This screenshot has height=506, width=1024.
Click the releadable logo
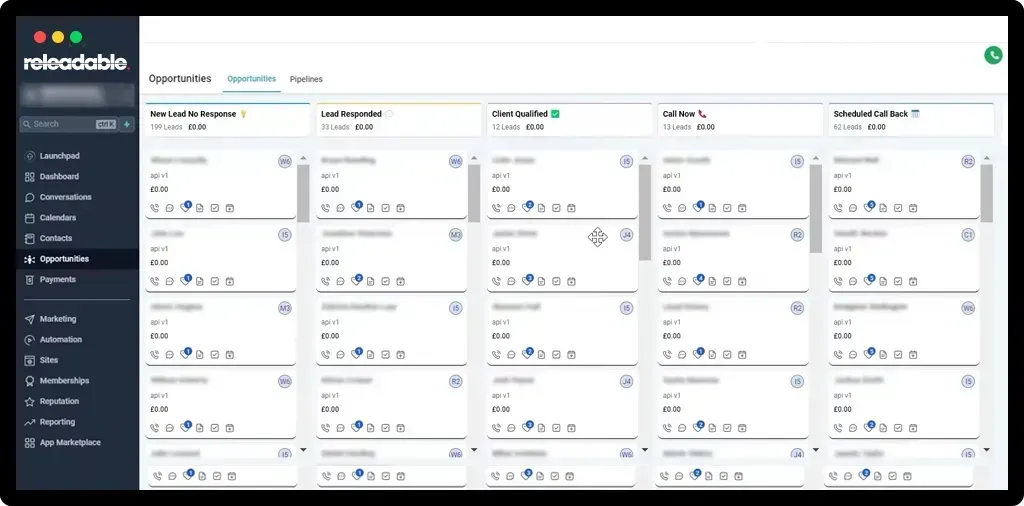[x=76, y=63]
